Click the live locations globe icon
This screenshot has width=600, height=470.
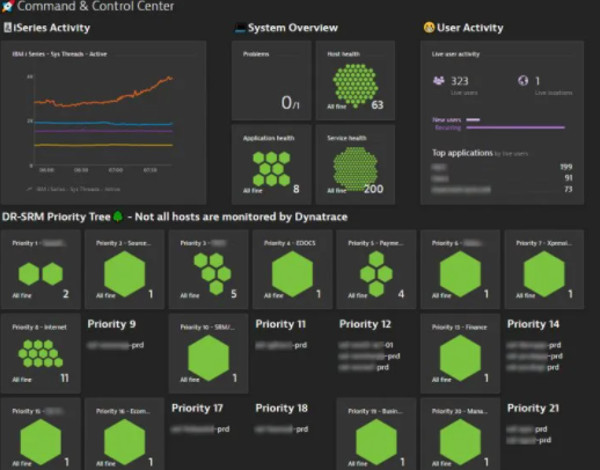pyautogui.click(x=523, y=81)
